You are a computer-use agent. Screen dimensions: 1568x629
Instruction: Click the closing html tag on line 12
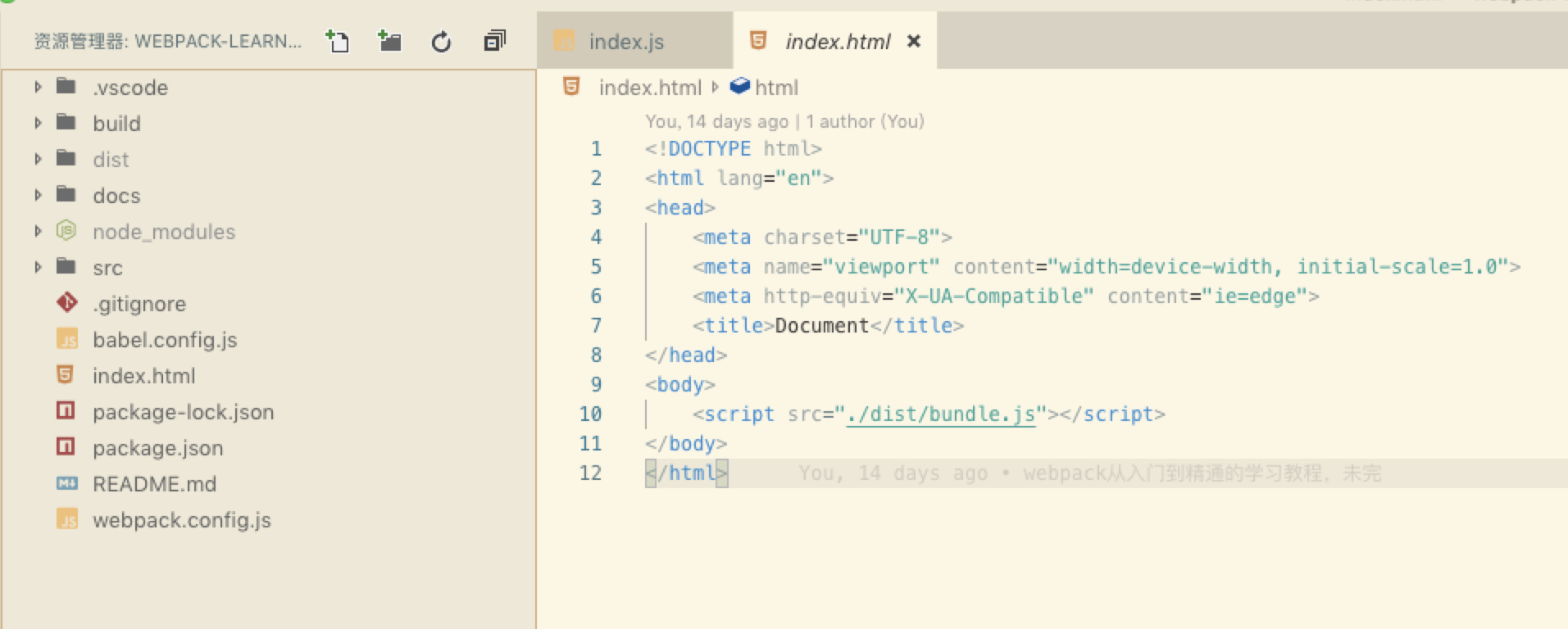coord(686,473)
